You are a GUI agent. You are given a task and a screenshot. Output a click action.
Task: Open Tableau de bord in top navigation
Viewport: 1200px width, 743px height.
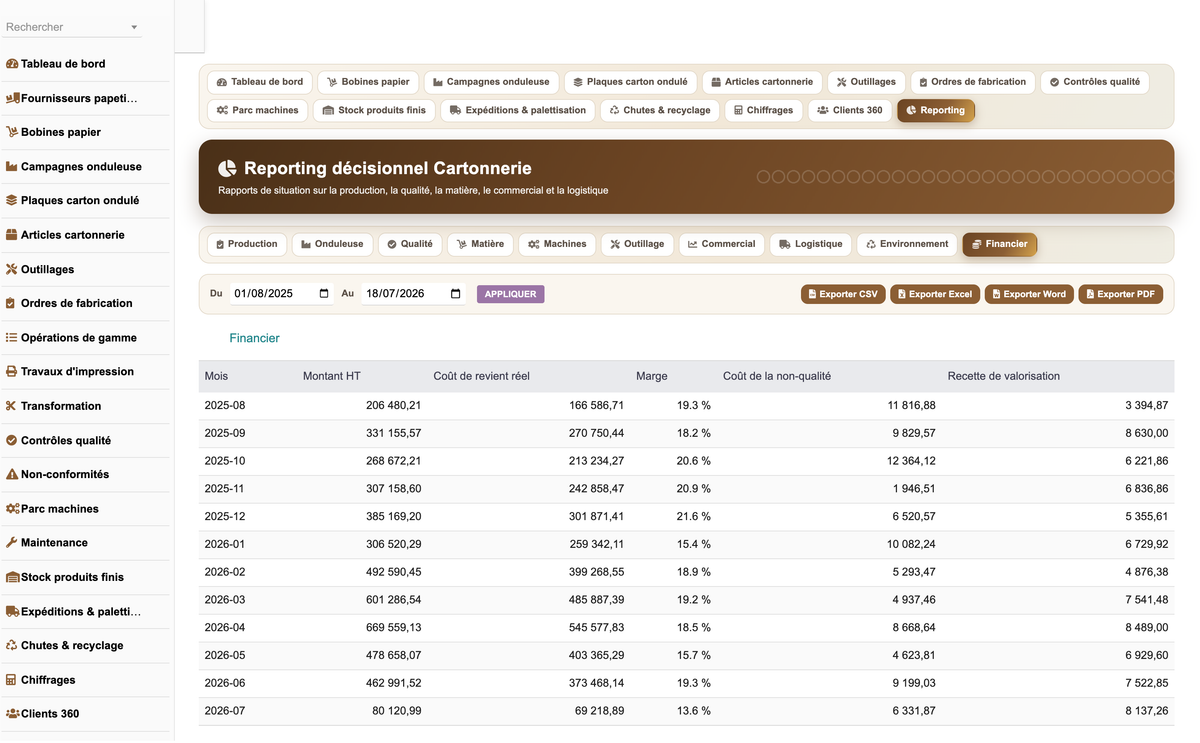260,82
